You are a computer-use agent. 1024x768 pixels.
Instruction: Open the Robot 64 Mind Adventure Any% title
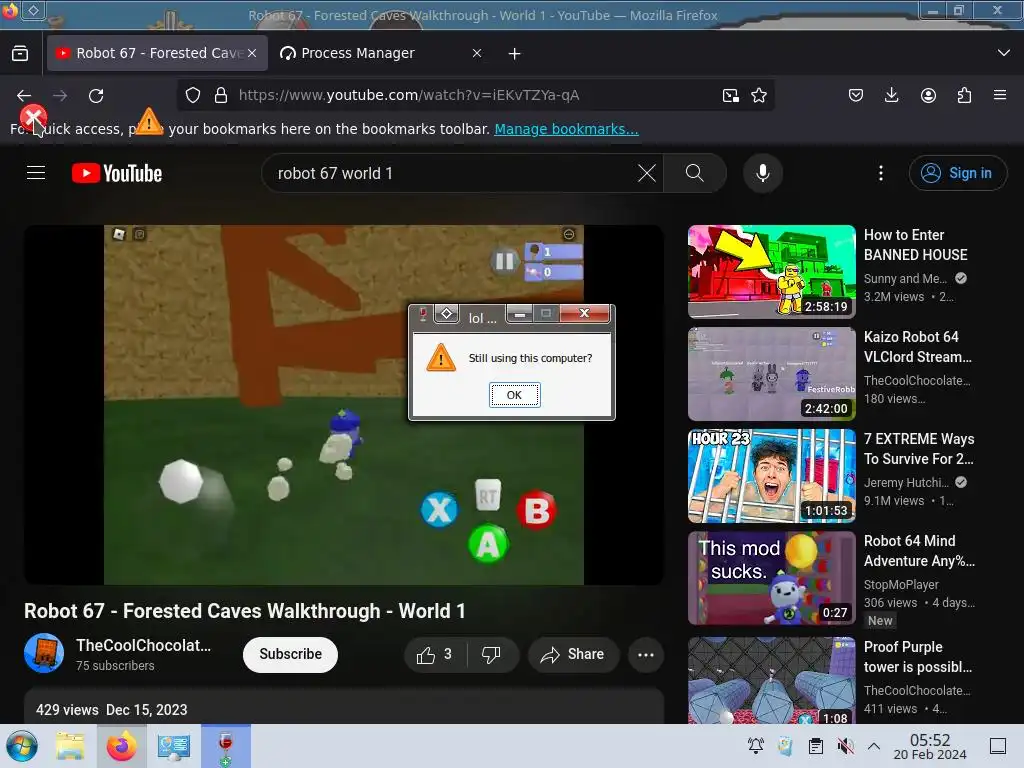920,551
